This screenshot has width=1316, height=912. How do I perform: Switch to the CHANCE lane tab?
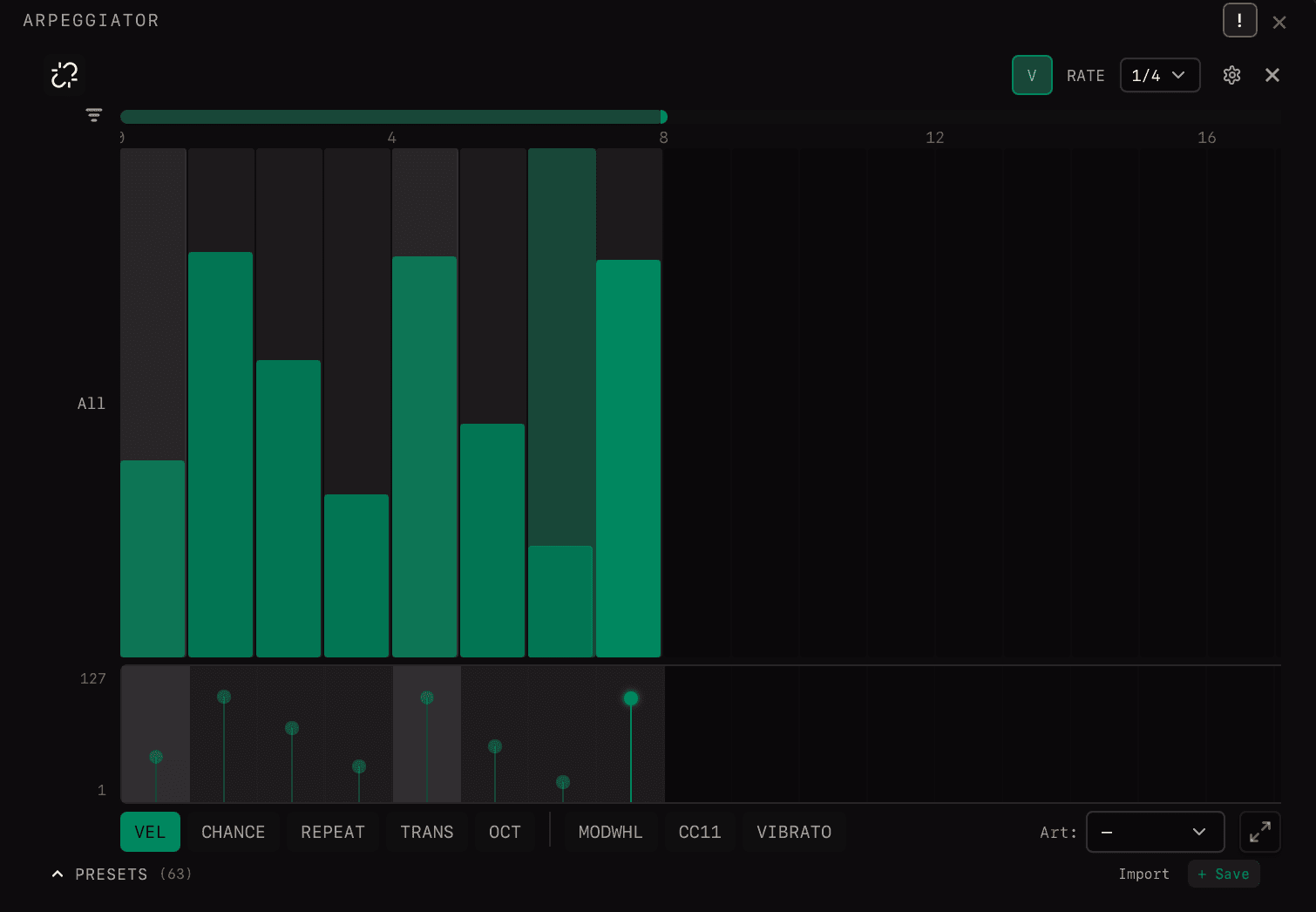pos(233,832)
